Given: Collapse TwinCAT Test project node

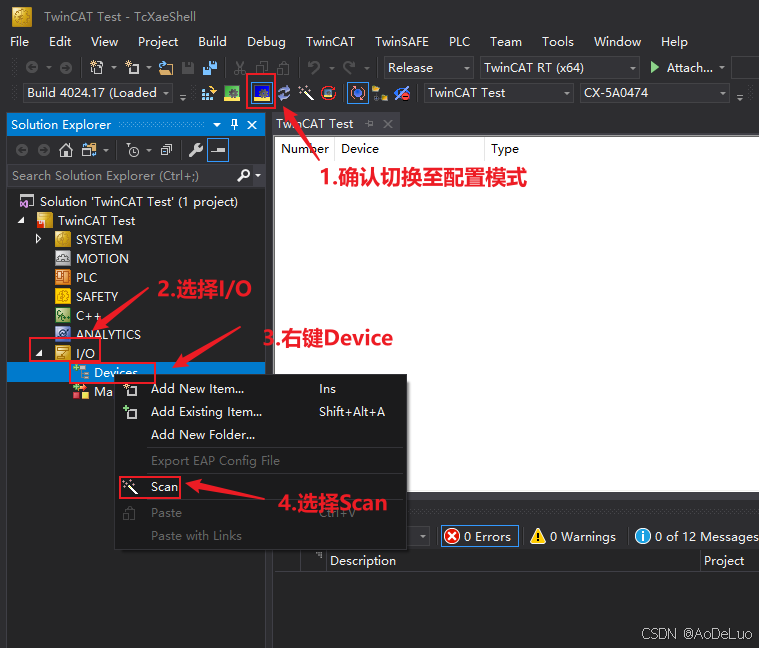Looking at the screenshot, I should (x=21, y=220).
